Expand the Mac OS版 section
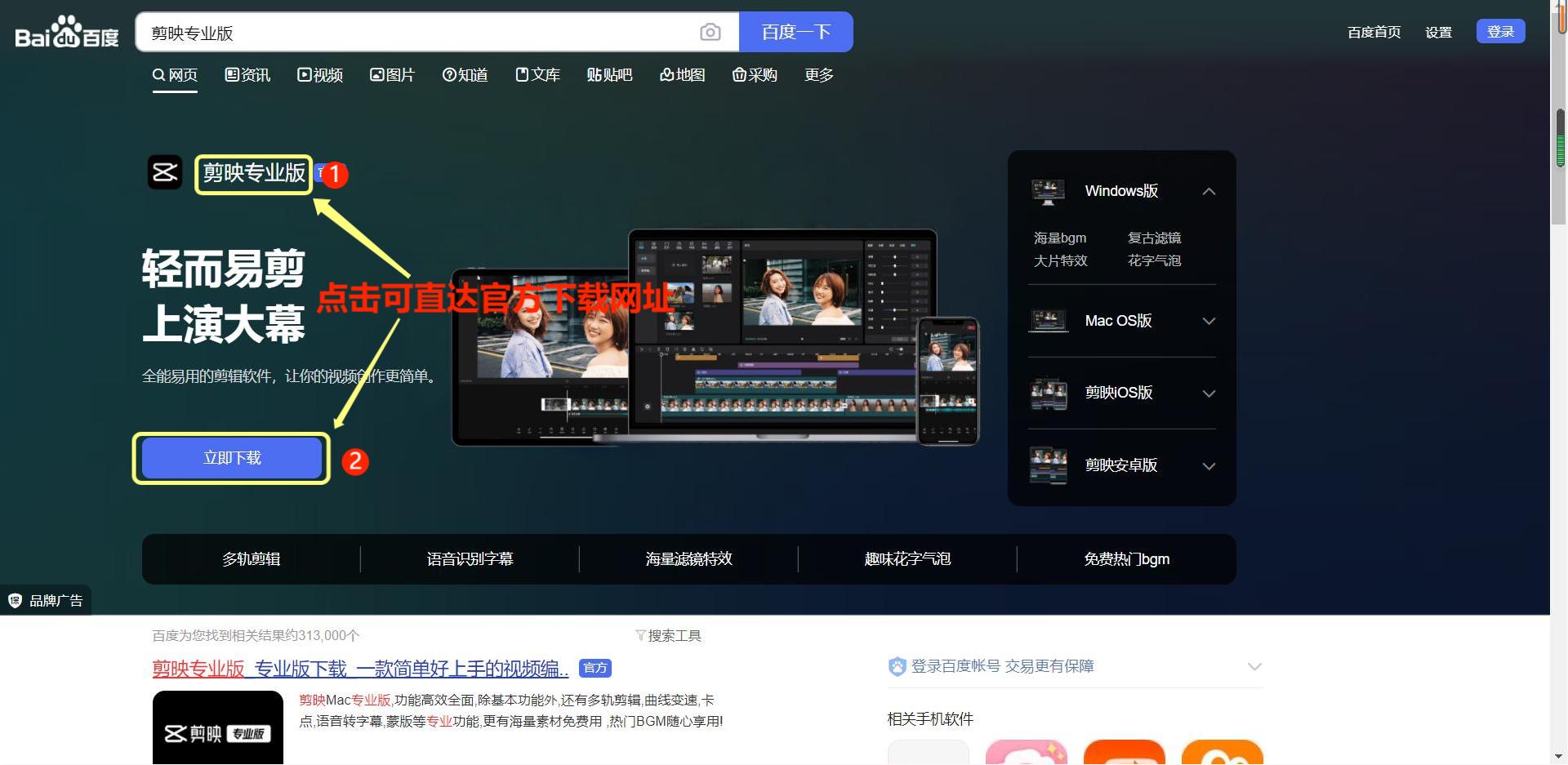This screenshot has width=1568, height=765. coord(1209,321)
